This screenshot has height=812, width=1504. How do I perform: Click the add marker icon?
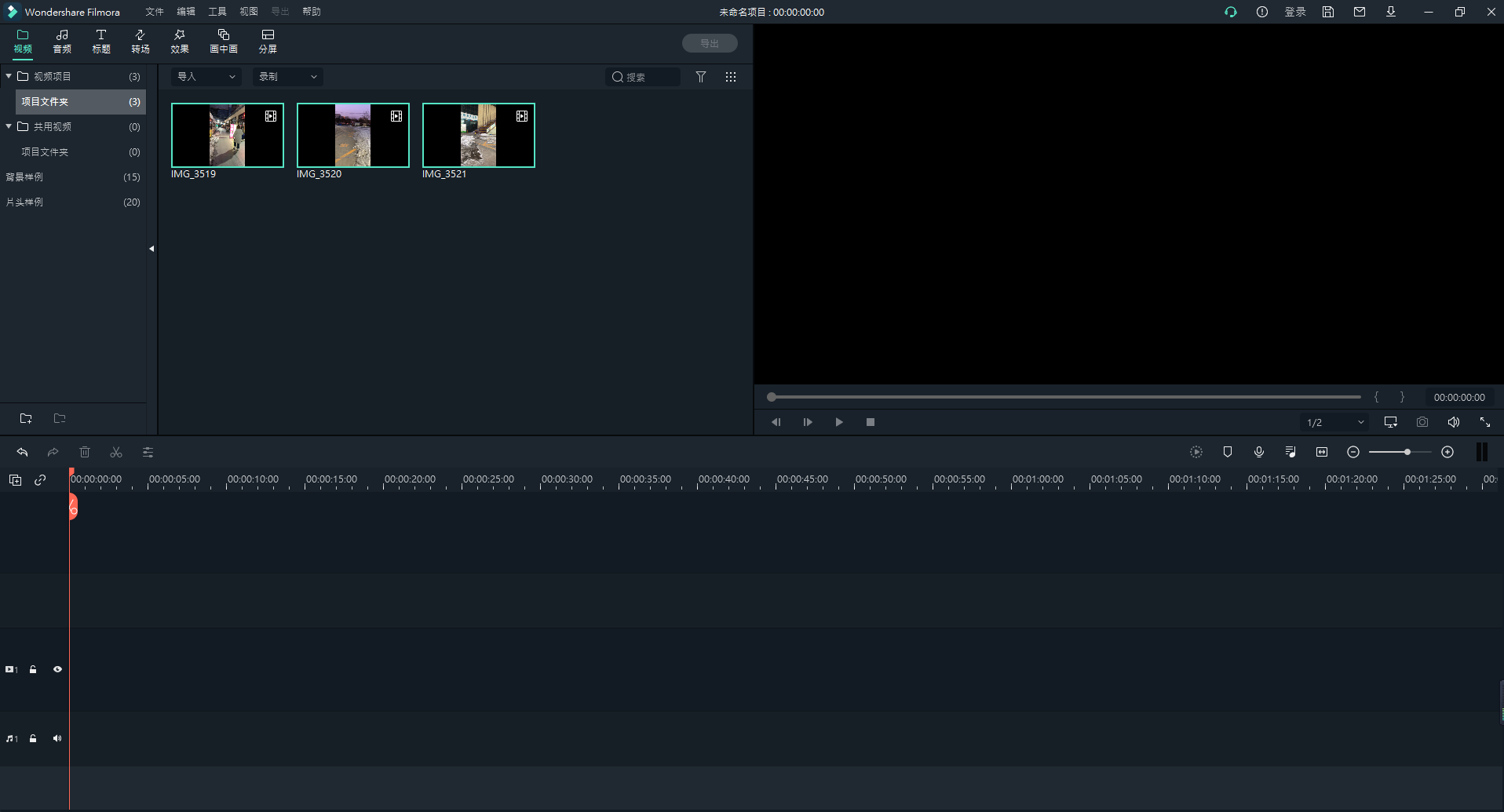click(x=1227, y=452)
